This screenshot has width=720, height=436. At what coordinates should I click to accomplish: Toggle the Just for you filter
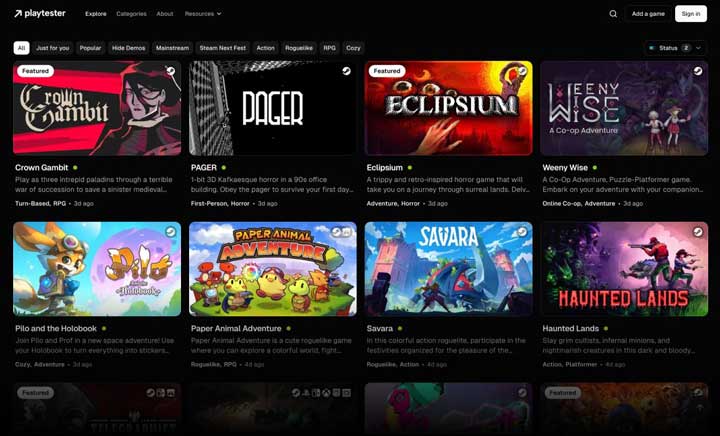click(x=53, y=48)
